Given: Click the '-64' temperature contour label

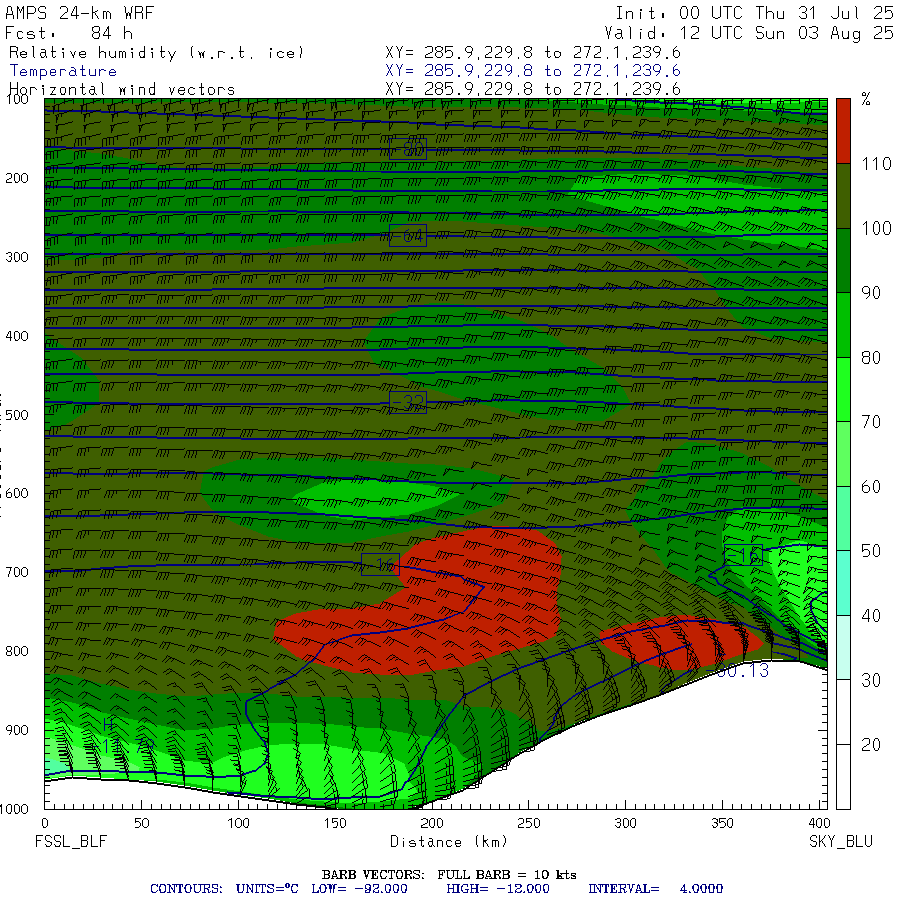Looking at the screenshot, I should (408, 236).
